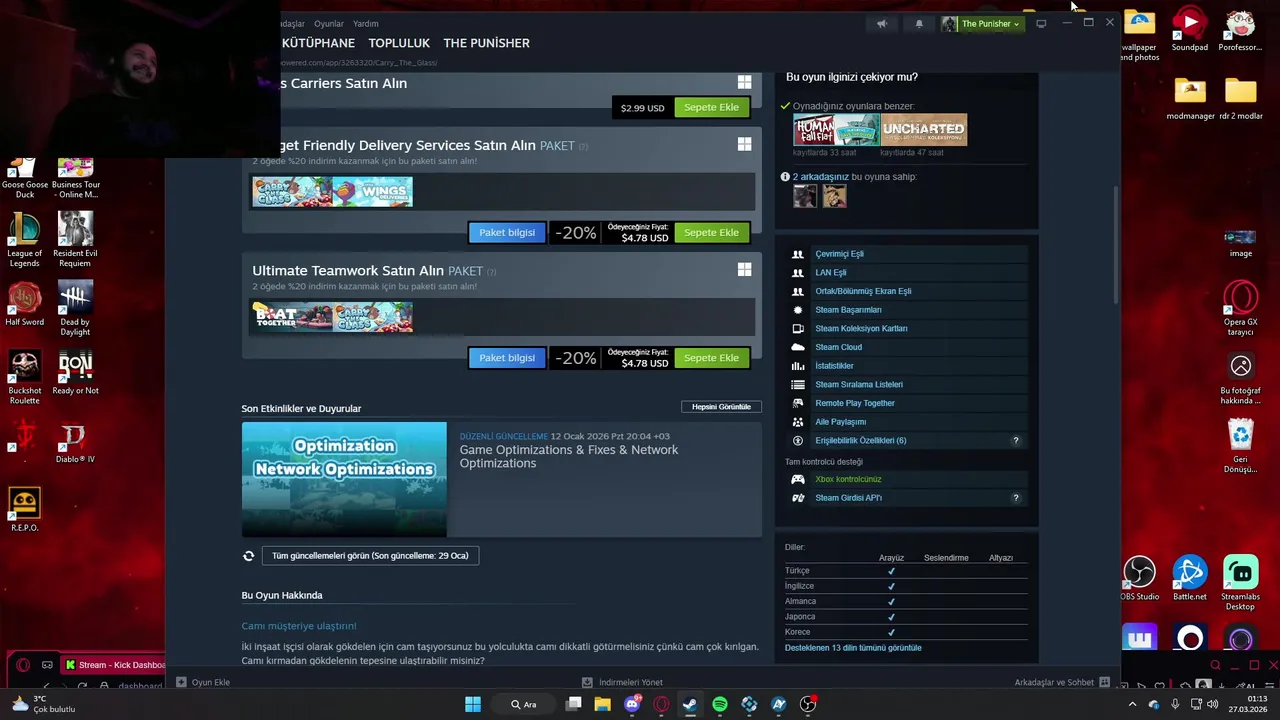The image size is (1280, 720).
Task: Open the Network Optimizations update image
Action: click(344, 479)
